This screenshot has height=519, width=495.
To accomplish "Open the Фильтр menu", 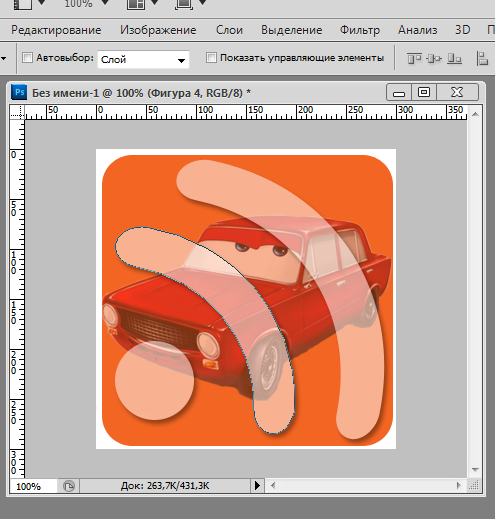I will click(x=360, y=30).
